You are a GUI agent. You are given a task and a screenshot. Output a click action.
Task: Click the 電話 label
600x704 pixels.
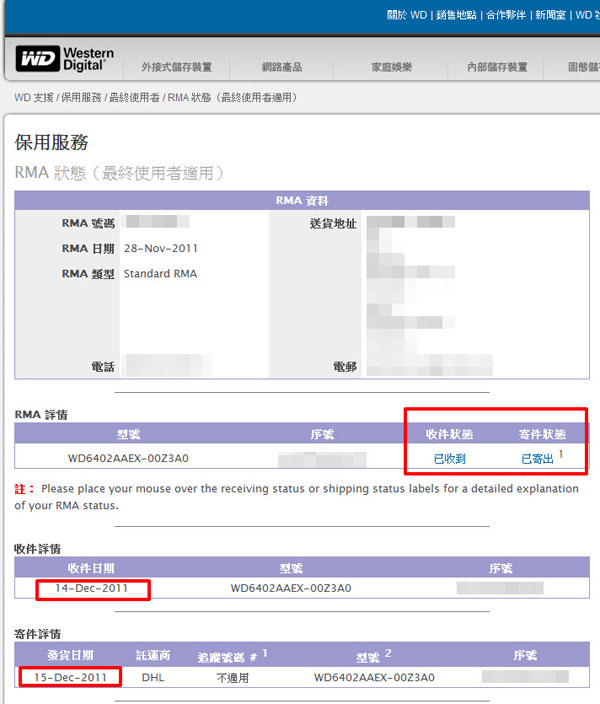pos(103,367)
